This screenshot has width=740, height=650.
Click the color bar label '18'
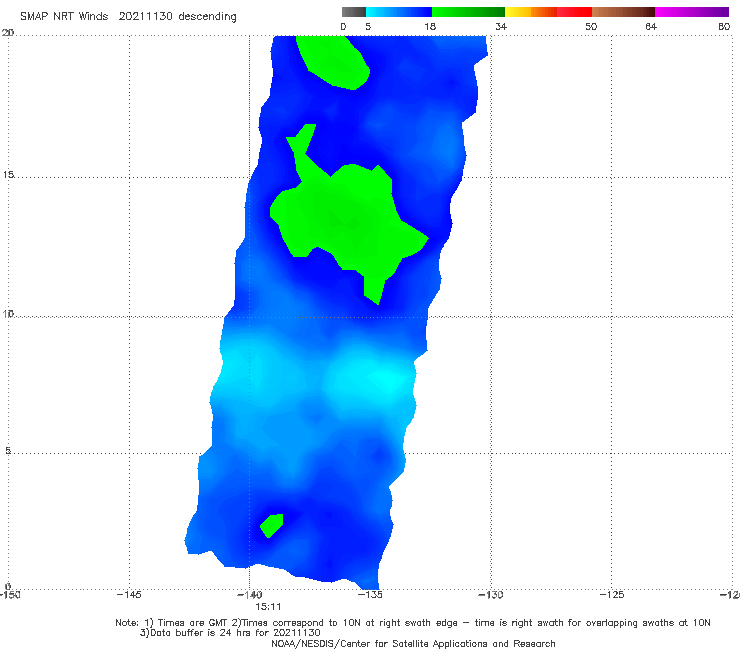click(x=430, y=26)
